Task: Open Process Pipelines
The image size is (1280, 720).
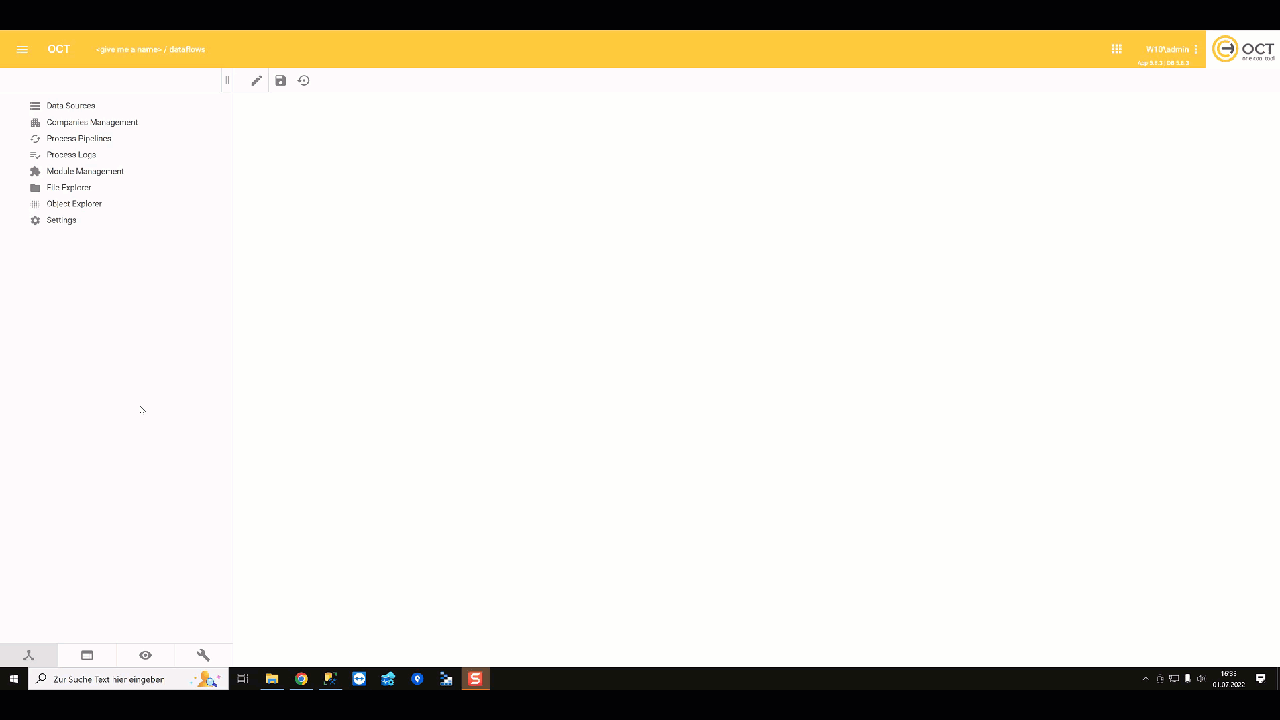Action: [79, 138]
